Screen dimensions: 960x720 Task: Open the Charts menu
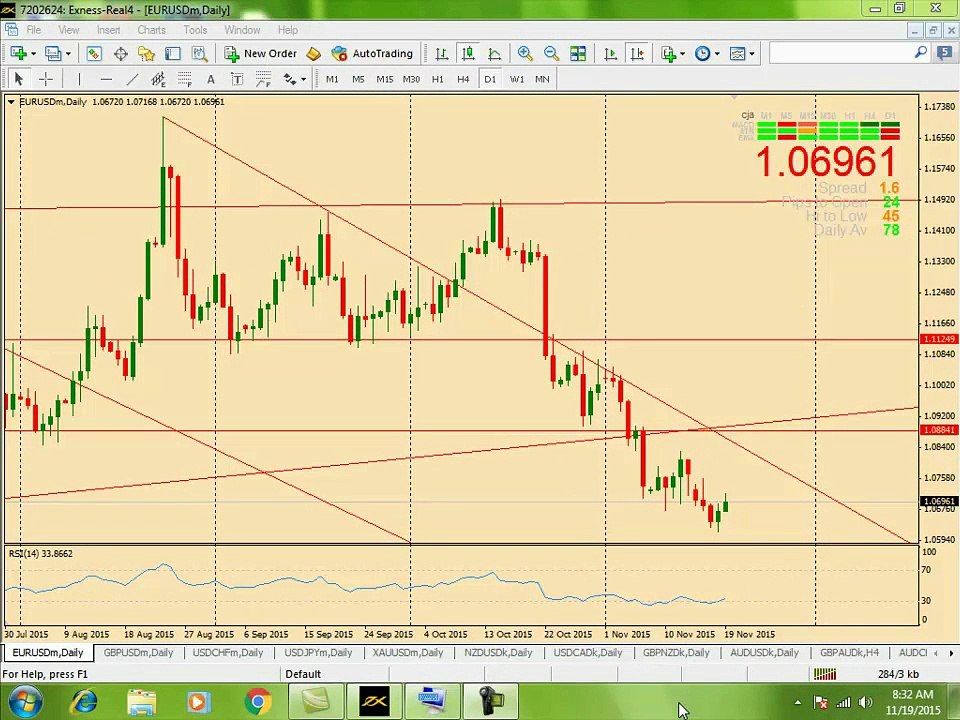[151, 29]
